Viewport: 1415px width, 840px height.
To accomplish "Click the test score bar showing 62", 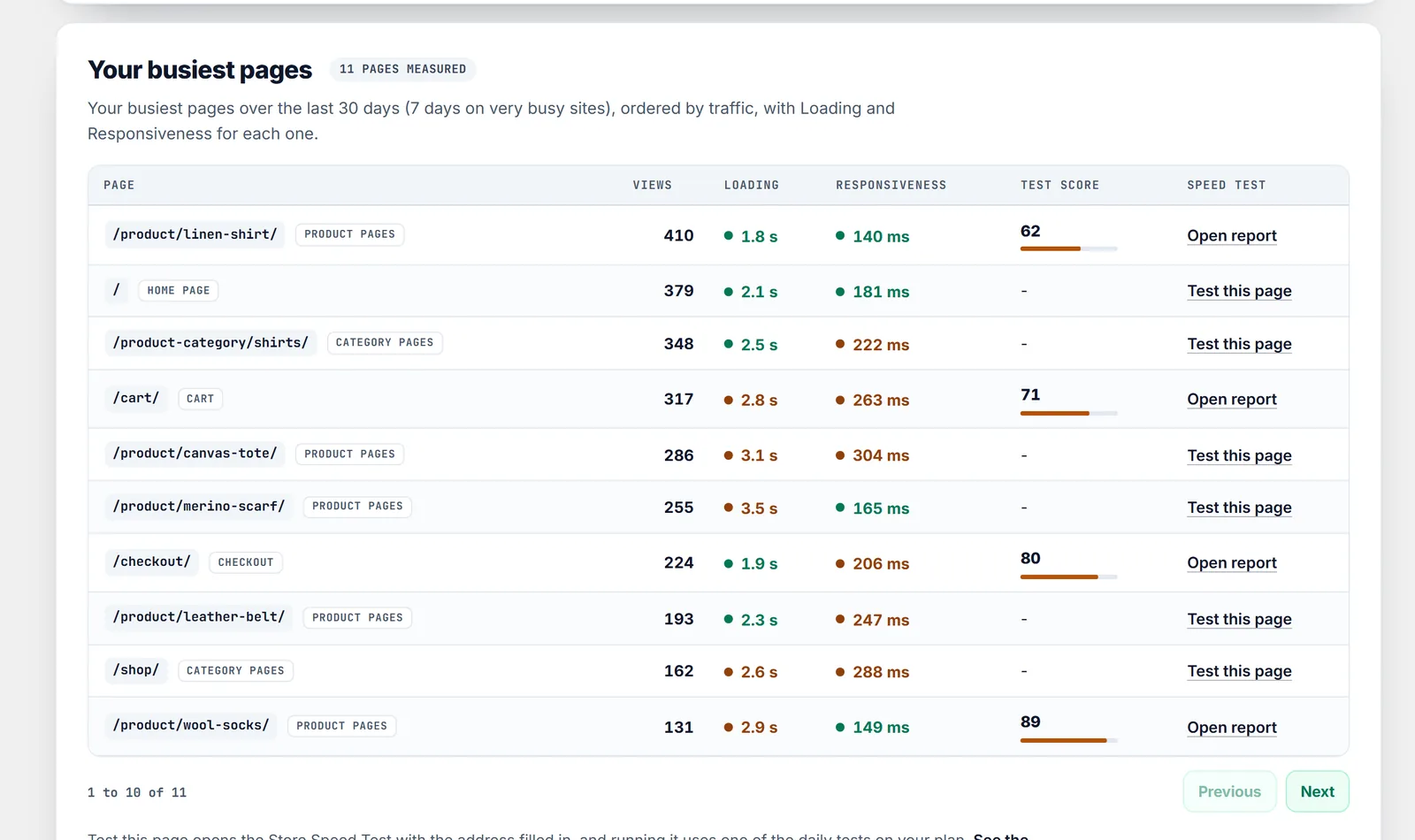I will [1068, 248].
